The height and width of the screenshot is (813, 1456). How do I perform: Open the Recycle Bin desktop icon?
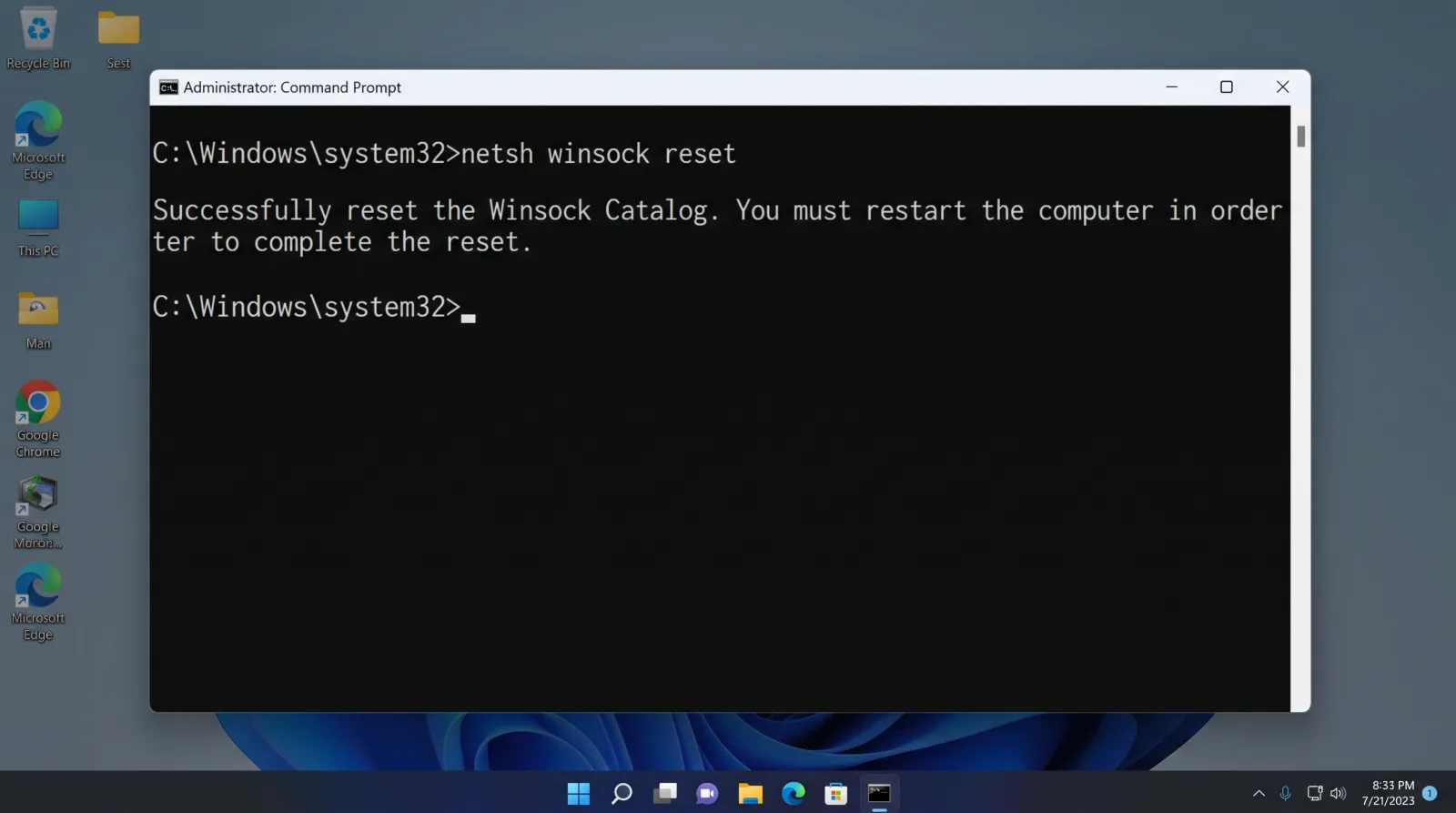pos(38,38)
